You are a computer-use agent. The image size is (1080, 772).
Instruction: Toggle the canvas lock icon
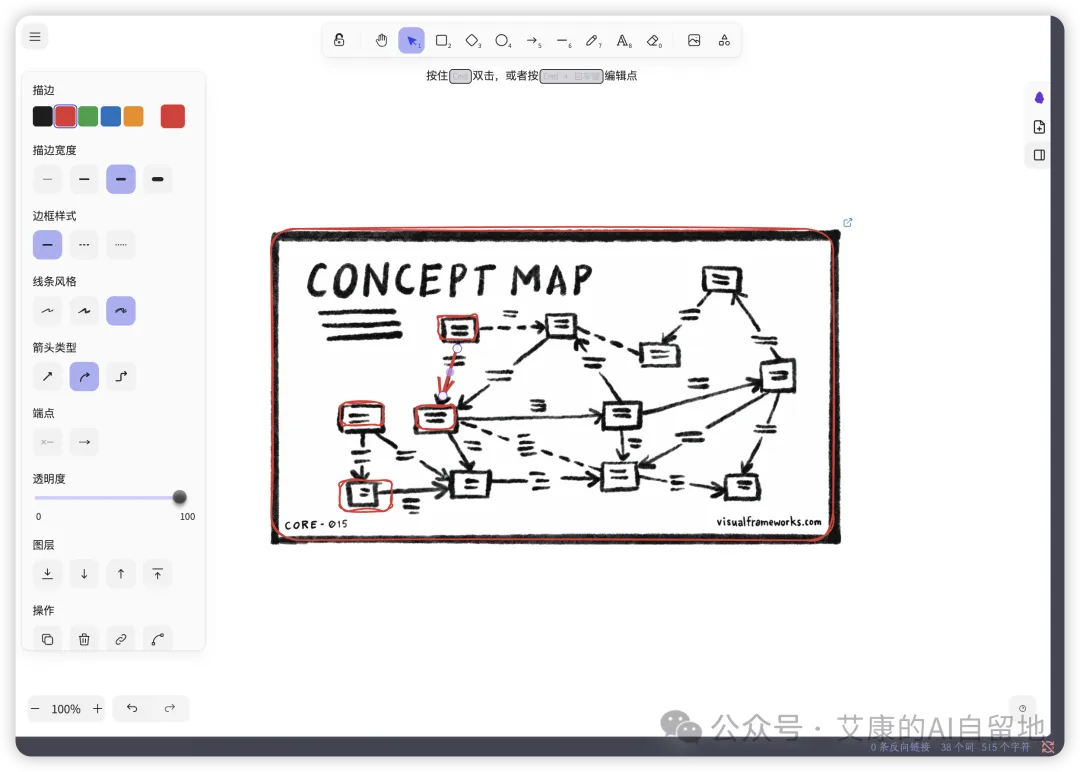pos(339,40)
